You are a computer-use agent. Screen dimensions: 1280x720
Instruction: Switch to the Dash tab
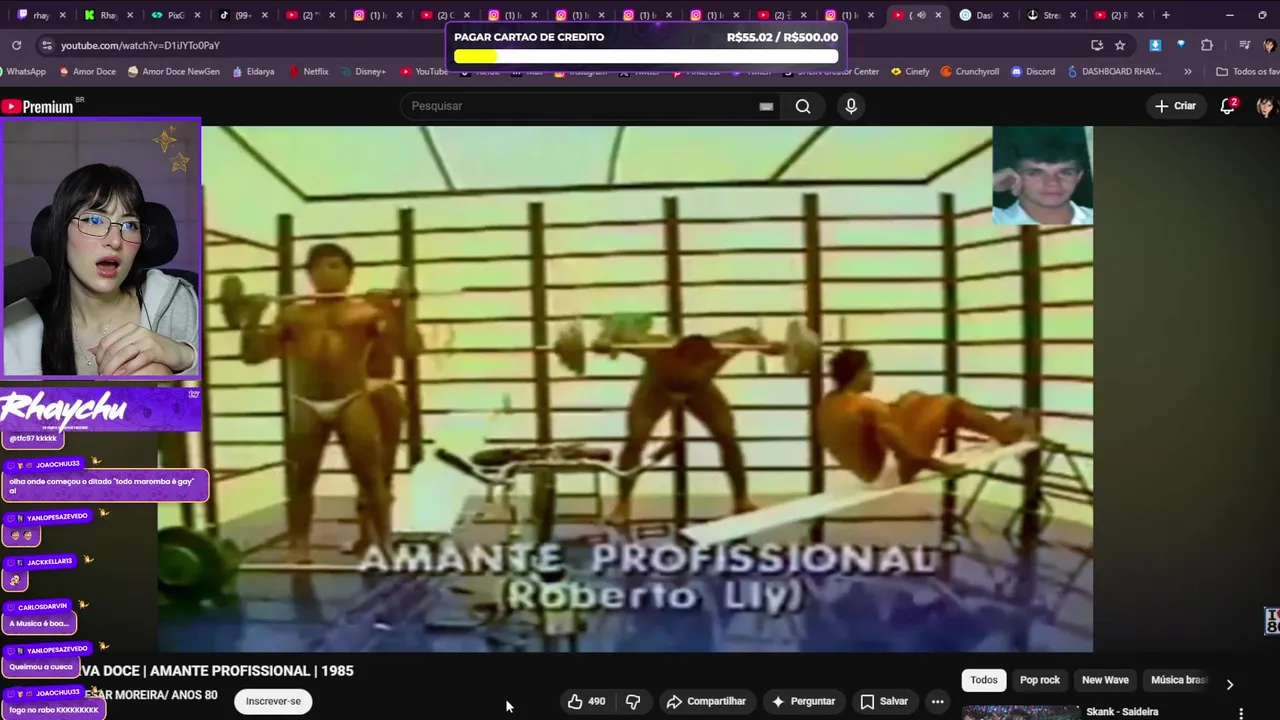[x=985, y=15]
